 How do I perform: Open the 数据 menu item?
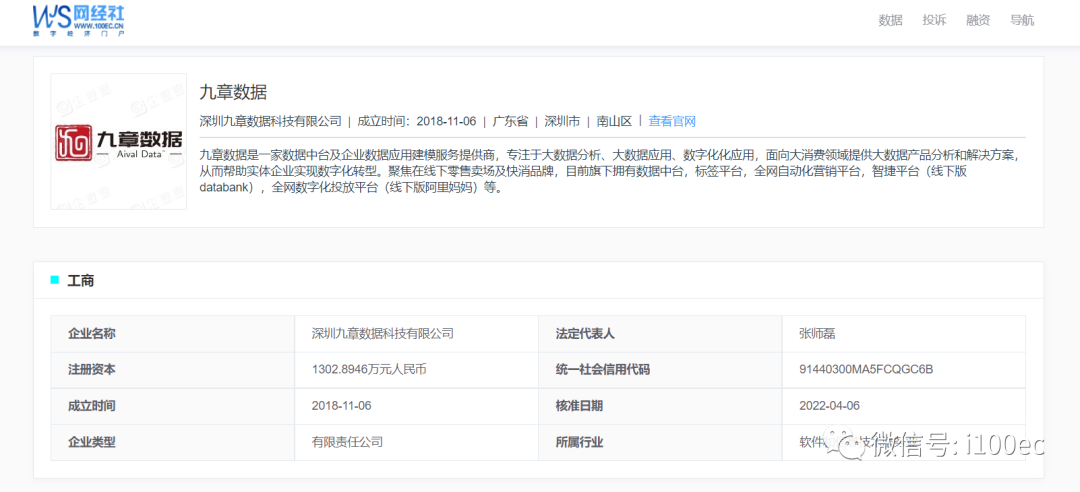891,20
